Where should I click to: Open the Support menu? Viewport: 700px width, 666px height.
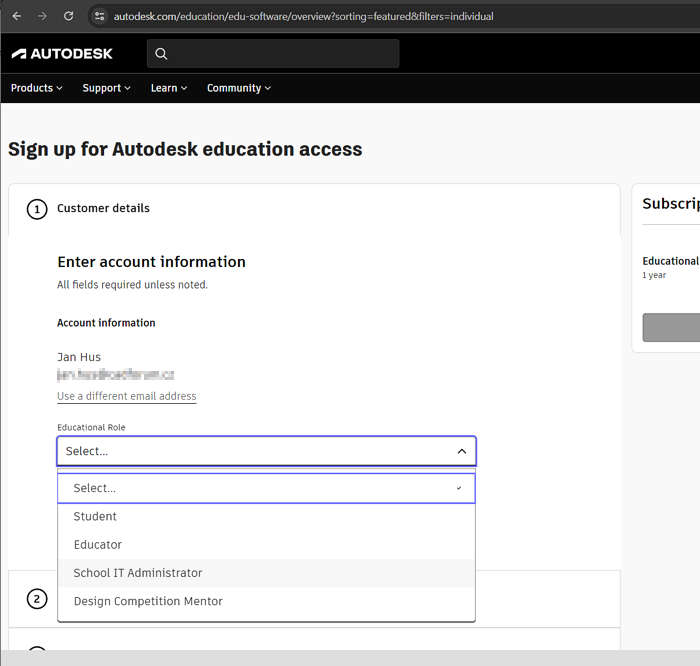click(x=106, y=88)
